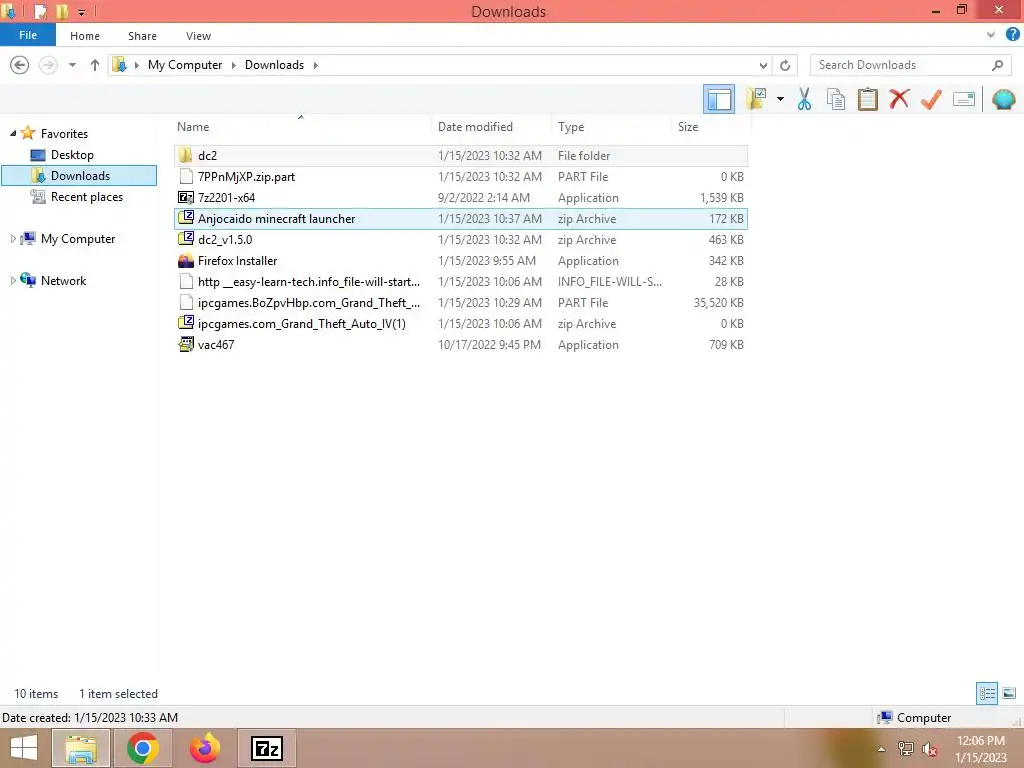Screen dimensions: 1024x768
Task: Click Downloads in the address path
Action: pos(274,65)
